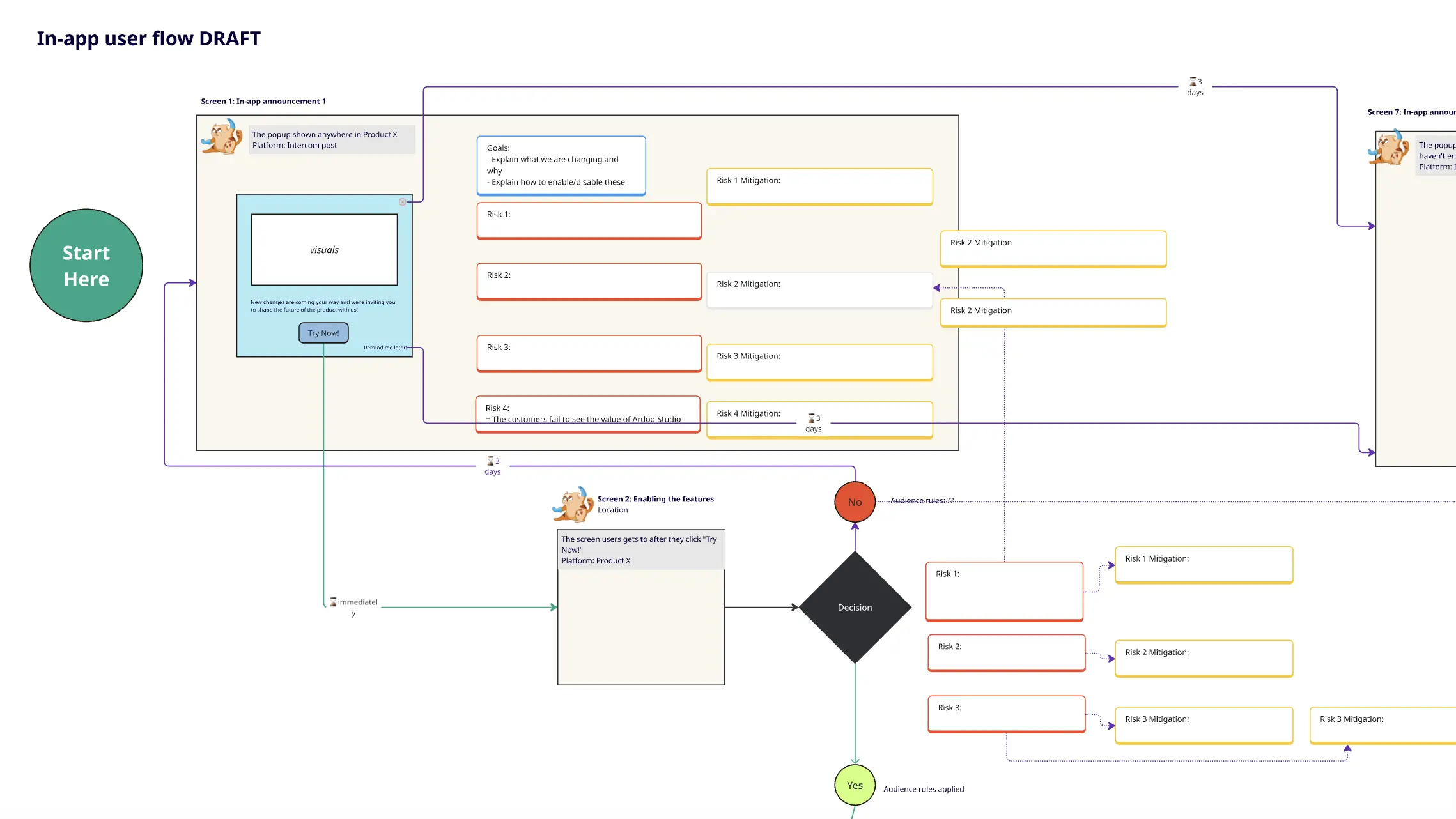Select the yellow-green Yes circle
The image size is (1456, 819).
[855, 785]
